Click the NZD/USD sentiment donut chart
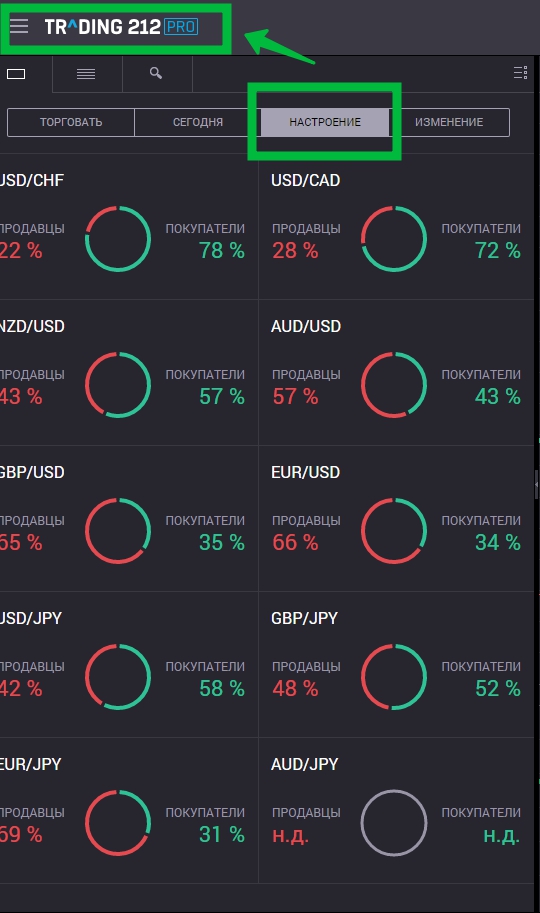This screenshot has height=913, width=540. click(x=118, y=385)
